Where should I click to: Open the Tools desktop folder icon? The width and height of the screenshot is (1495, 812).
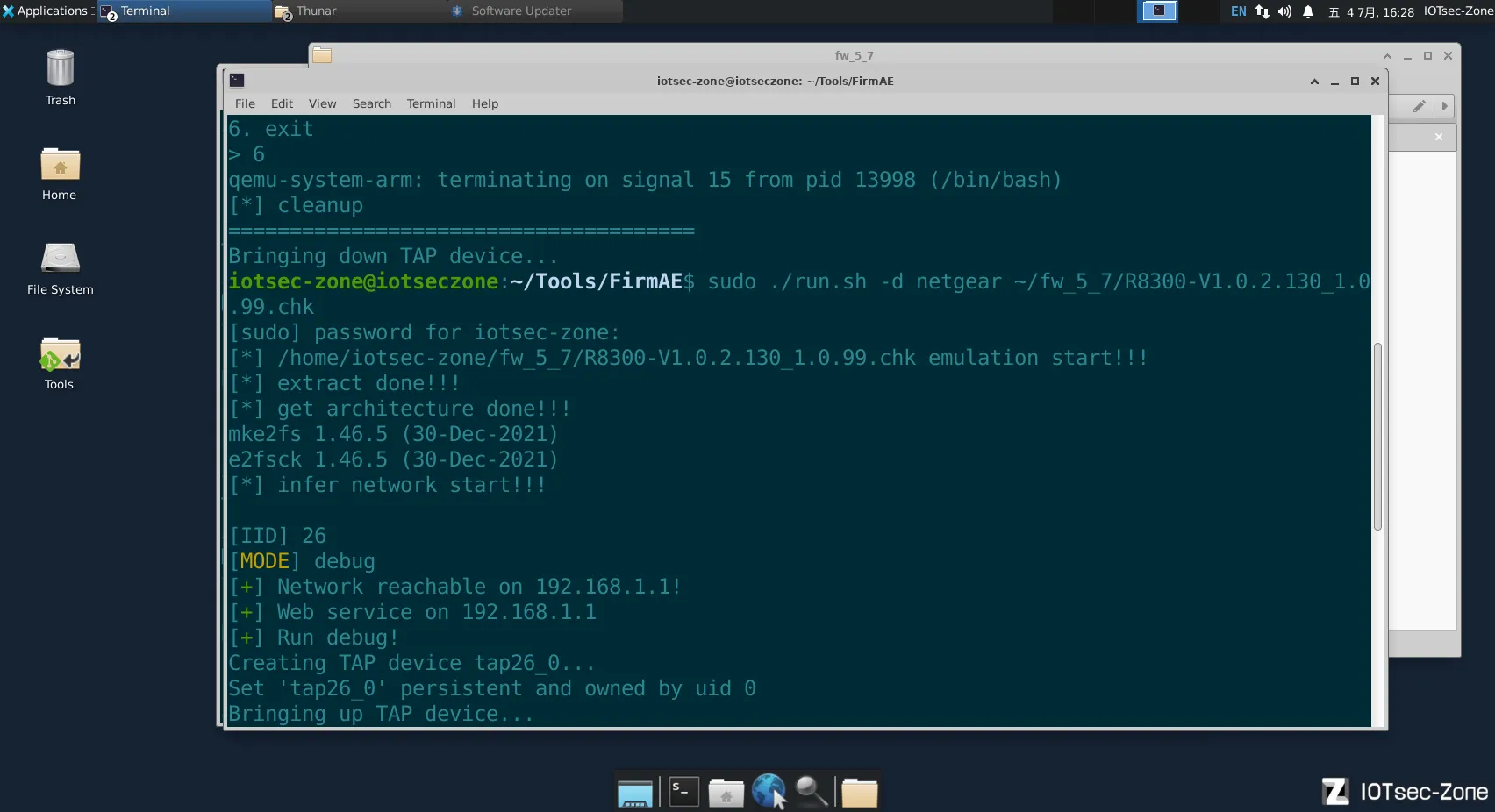pos(60,363)
